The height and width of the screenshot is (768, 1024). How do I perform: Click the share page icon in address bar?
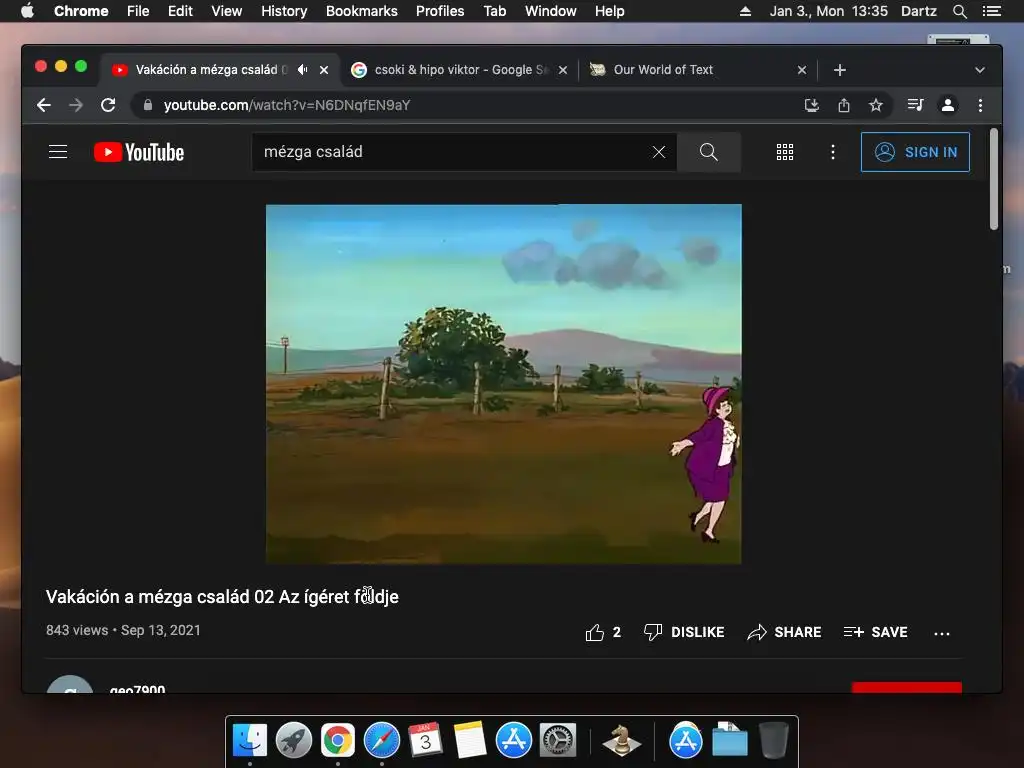pos(844,105)
